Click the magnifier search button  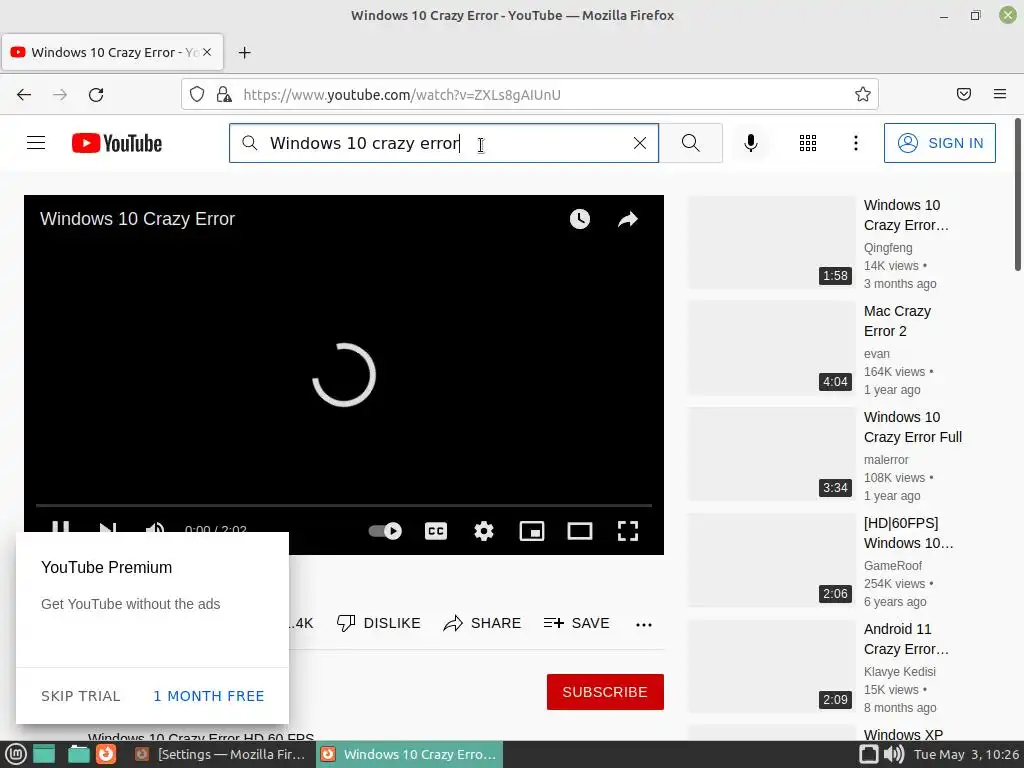click(x=690, y=143)
